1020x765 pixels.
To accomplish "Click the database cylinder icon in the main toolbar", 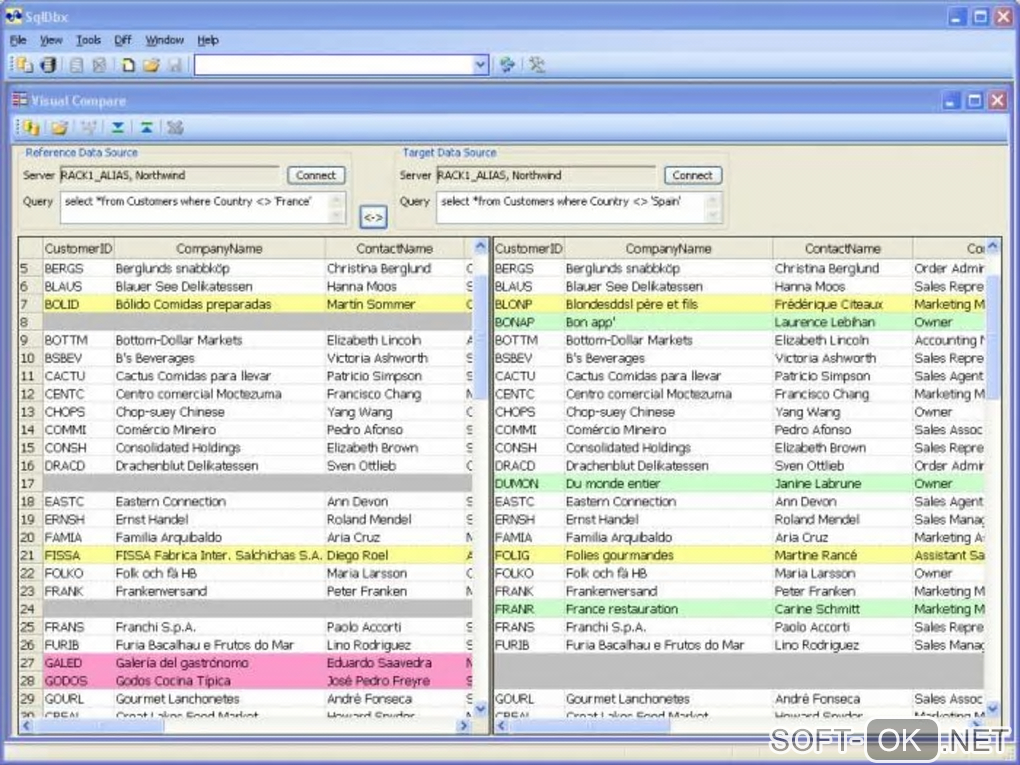I will 48,64.
